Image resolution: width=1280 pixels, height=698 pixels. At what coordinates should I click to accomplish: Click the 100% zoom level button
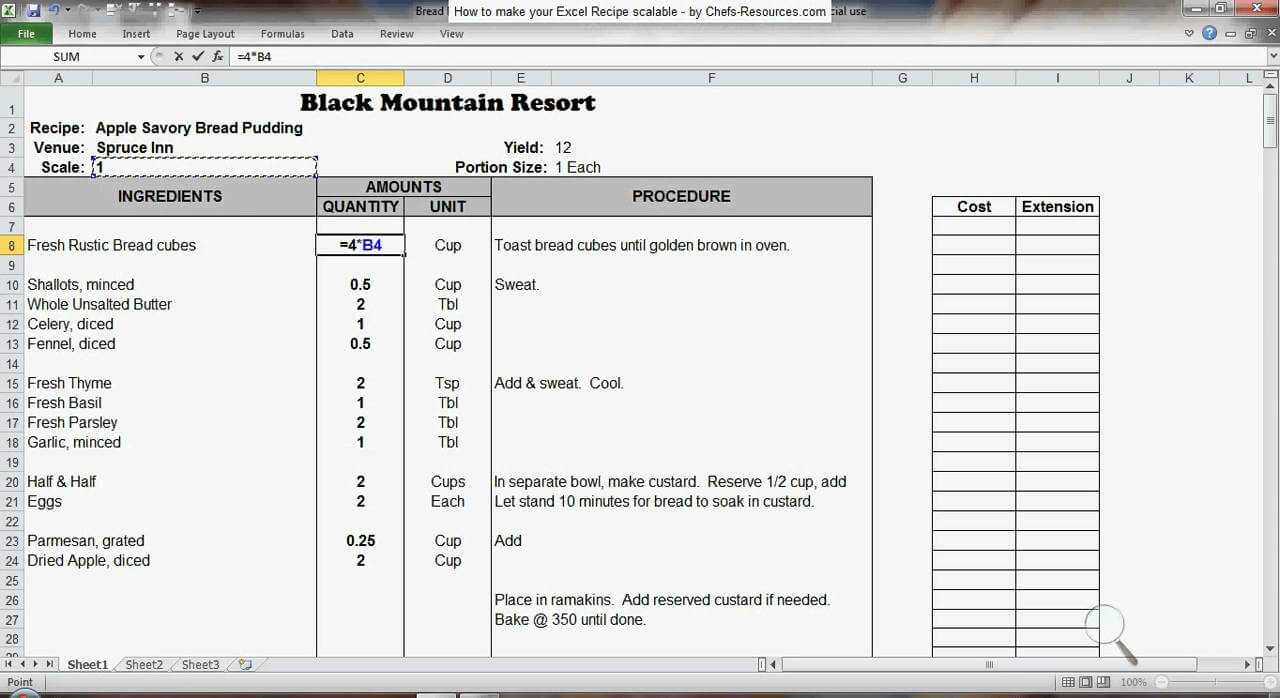[1133, 683]
